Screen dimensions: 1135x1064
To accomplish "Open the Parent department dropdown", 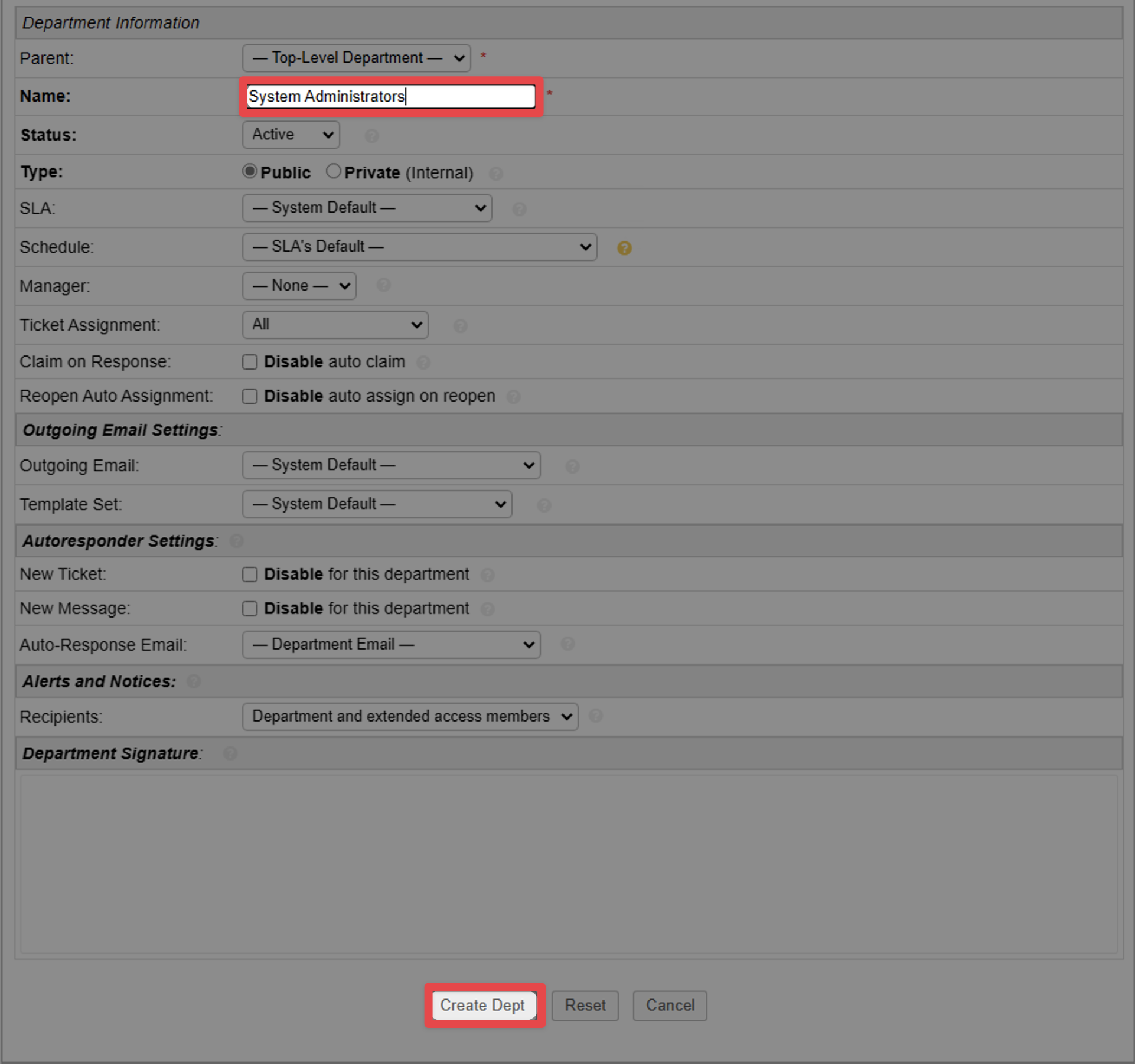I will point(355,58).
